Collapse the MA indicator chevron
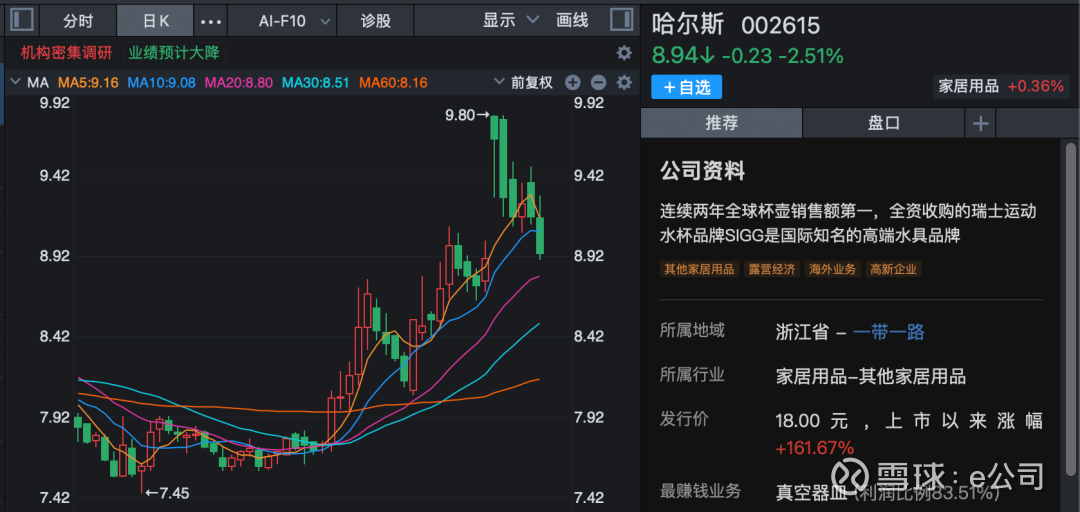This screenshot has height=512, width=1080. (x=16, y=83)
